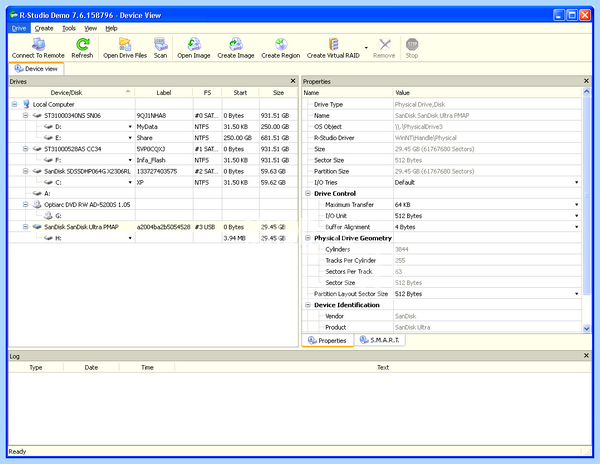This screenshot has width=600, height=464.
Task: Collapse the ST31000340NS SN06 drive node
Action: pos(26,115)
